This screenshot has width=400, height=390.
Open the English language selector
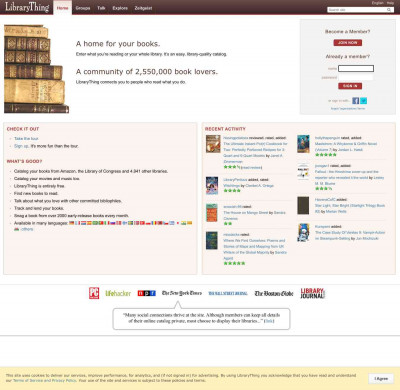tap(377, 3)
